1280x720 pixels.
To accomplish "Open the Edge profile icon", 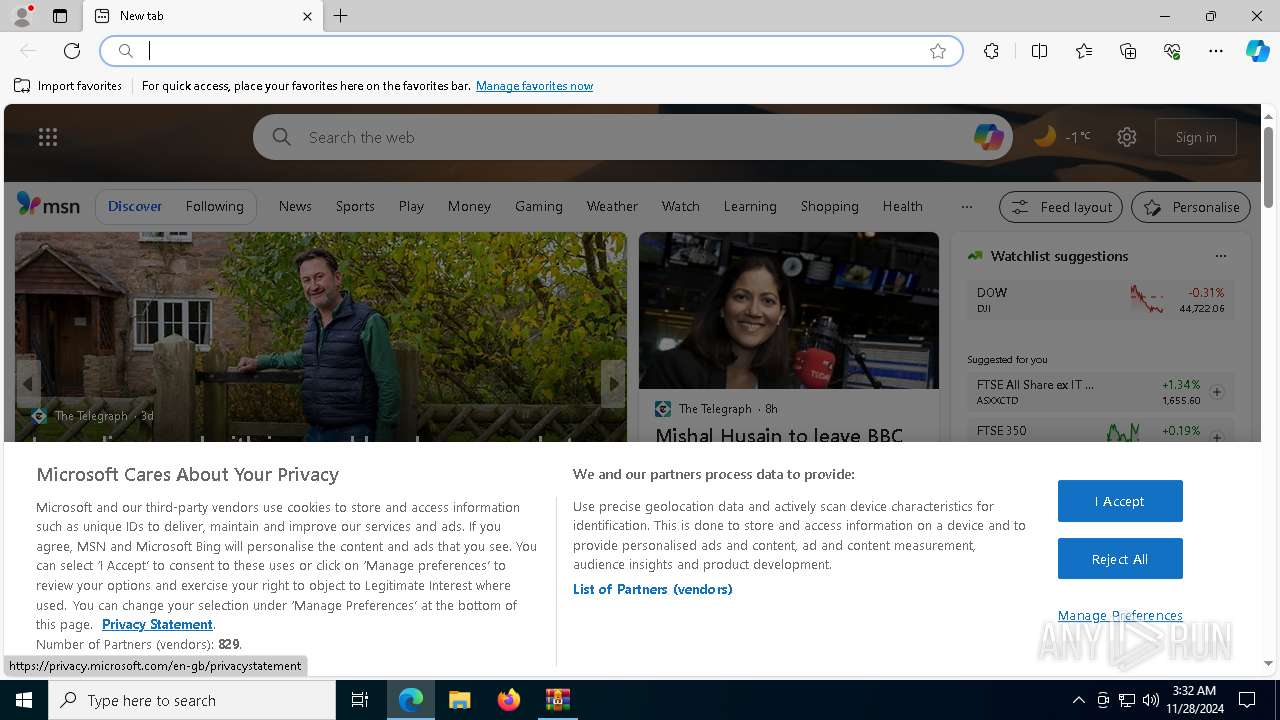I will pos(22,16).
